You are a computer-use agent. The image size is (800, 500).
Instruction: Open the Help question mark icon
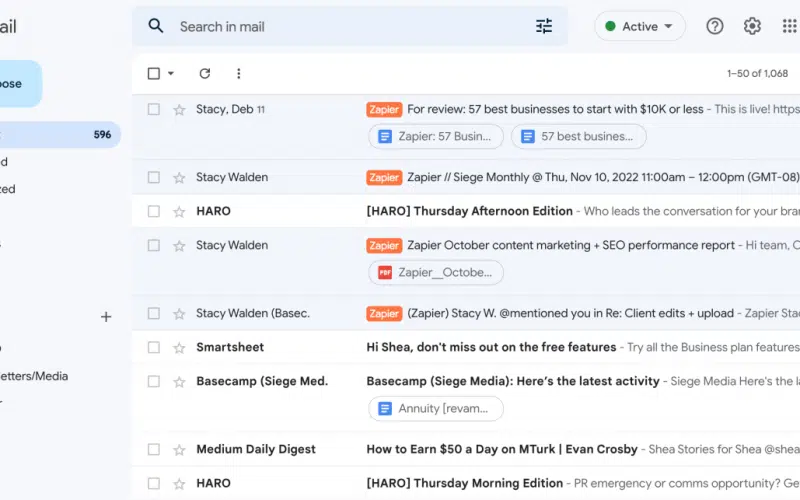coord(714,27)
